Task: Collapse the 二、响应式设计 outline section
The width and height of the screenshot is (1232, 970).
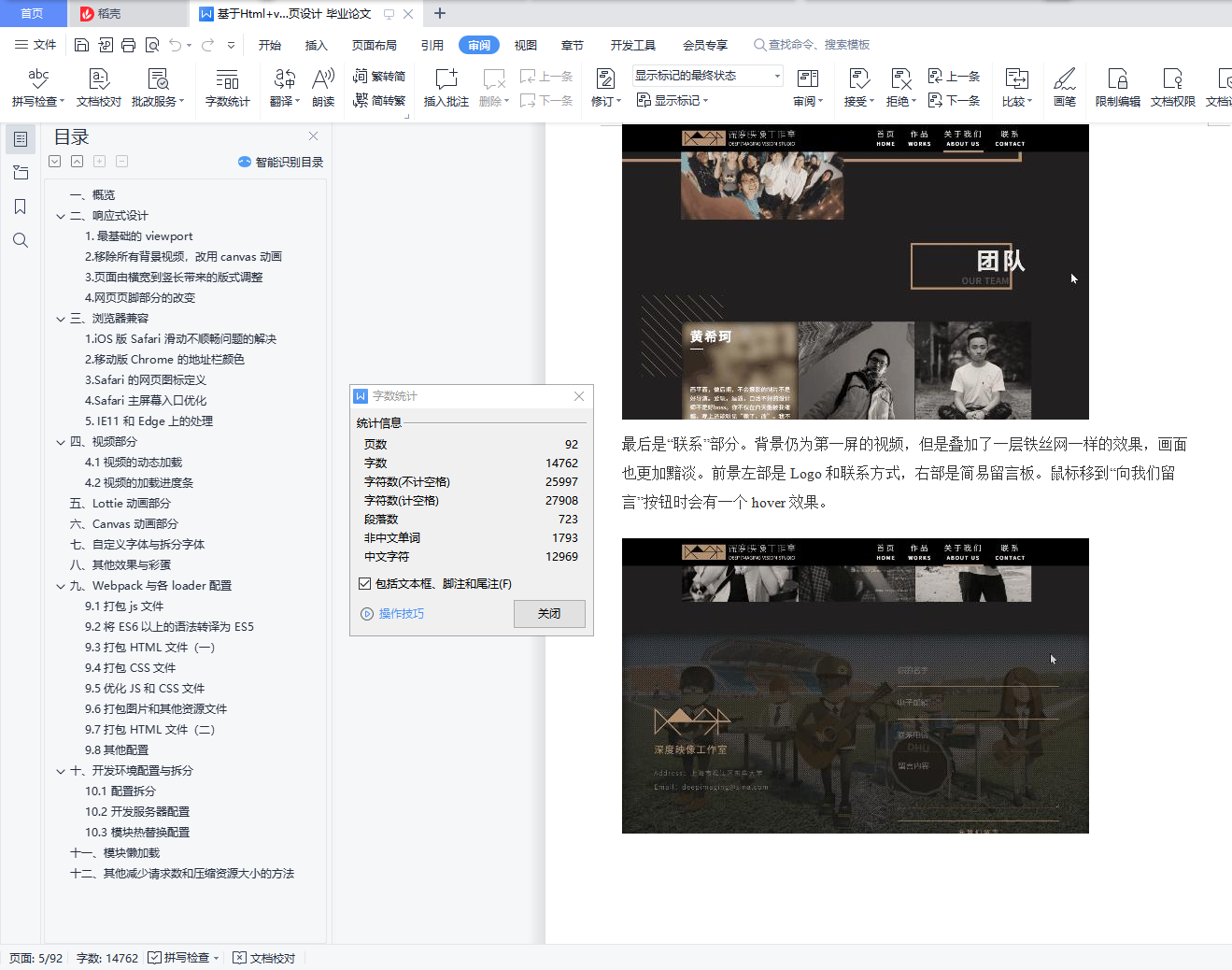Action: (x=61, y=216)
